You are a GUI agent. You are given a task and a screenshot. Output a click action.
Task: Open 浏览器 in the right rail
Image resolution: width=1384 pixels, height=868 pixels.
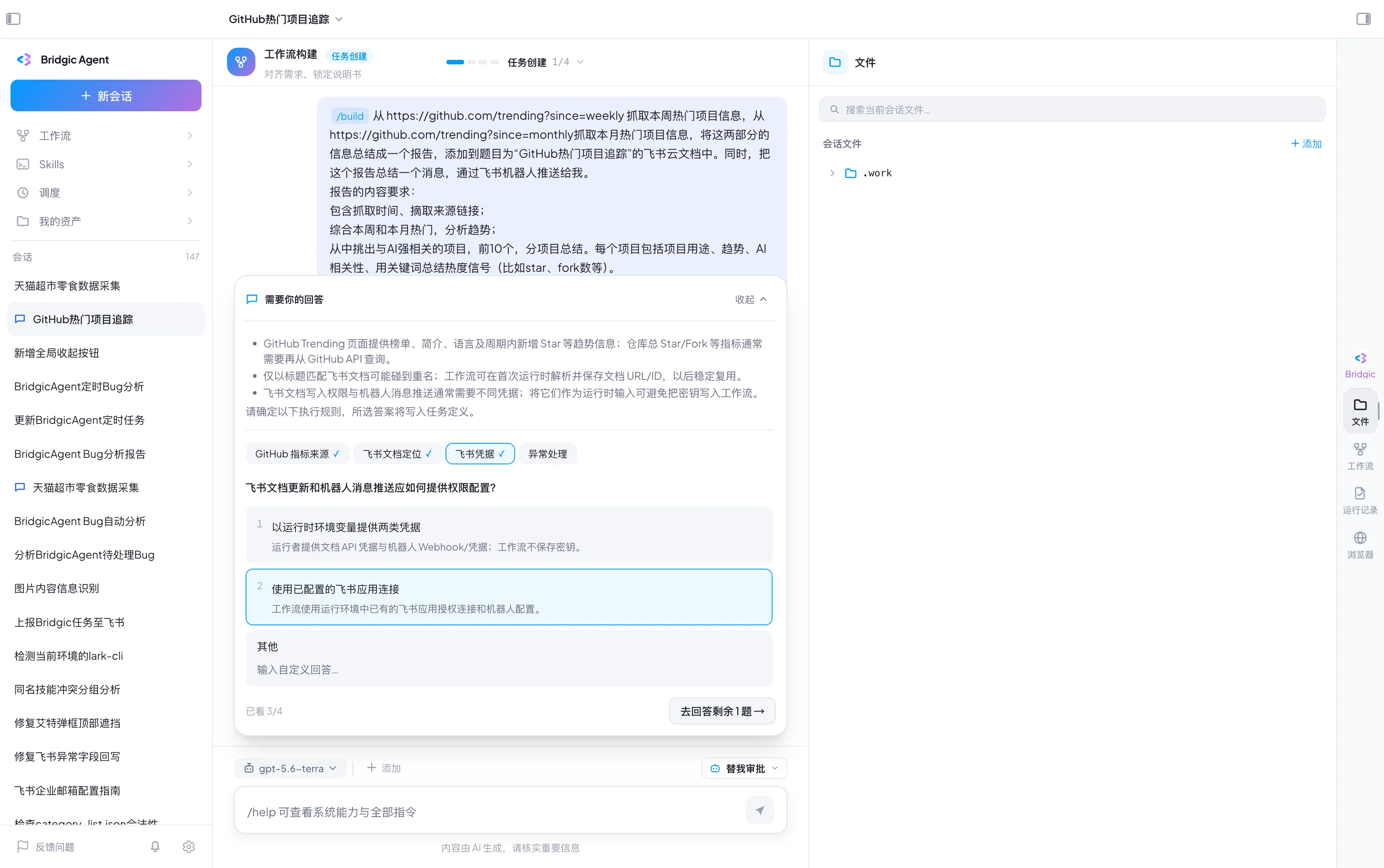point(1360,545)
